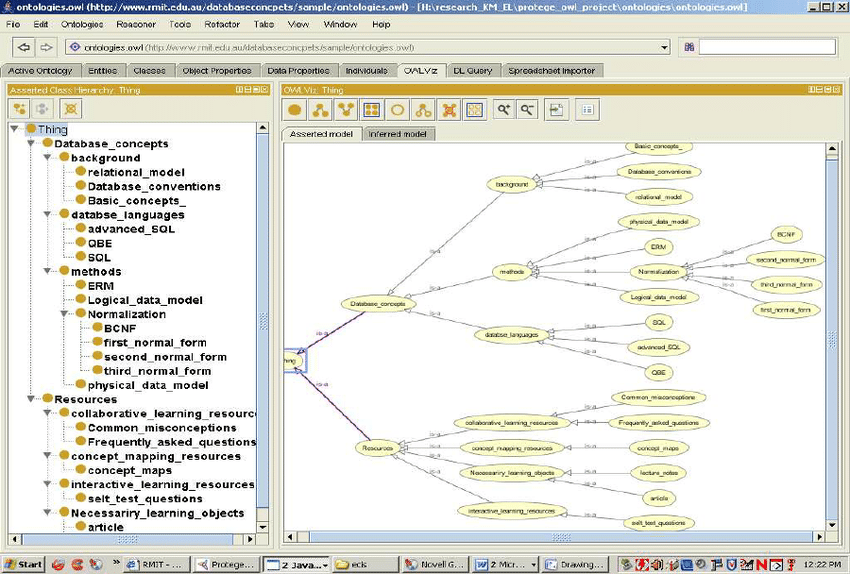850x574 pixels.
Task: Collapse the background tree node
Action: 48,158
